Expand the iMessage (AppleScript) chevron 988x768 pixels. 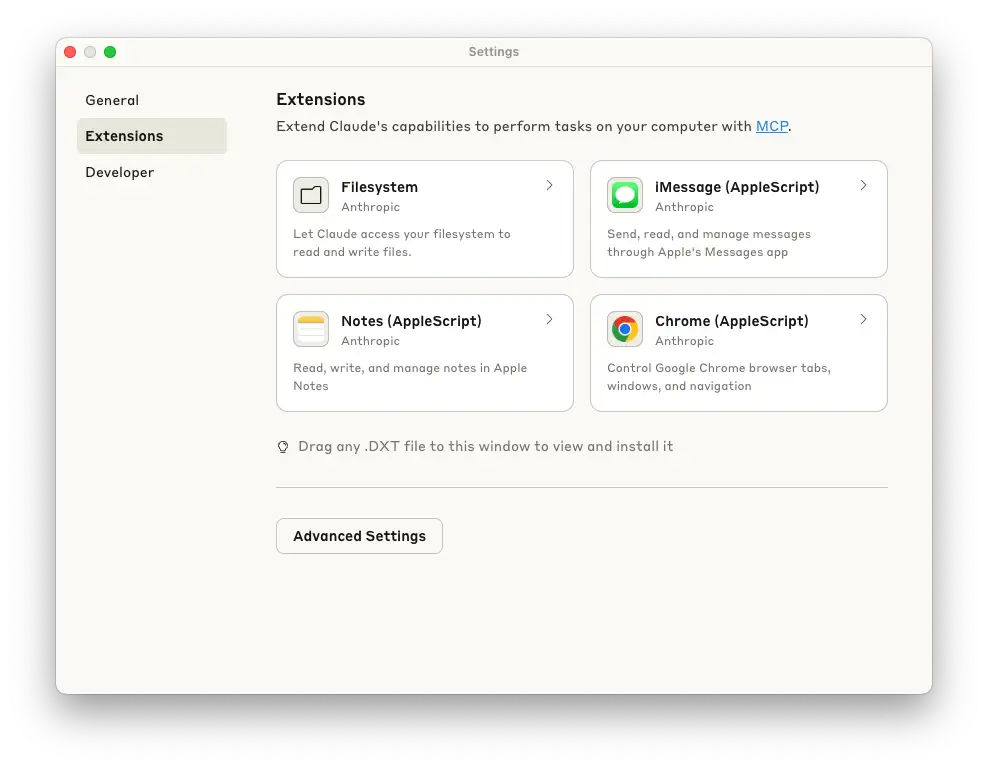(x=862, y=186)
